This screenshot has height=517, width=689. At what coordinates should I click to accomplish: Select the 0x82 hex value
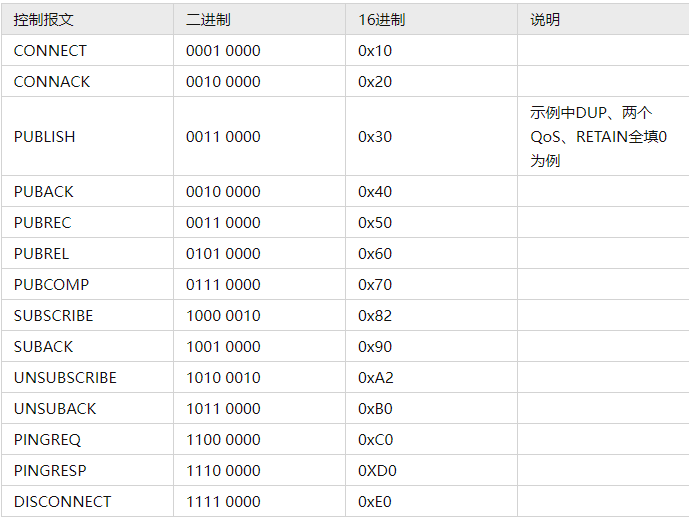pos(375,315)
